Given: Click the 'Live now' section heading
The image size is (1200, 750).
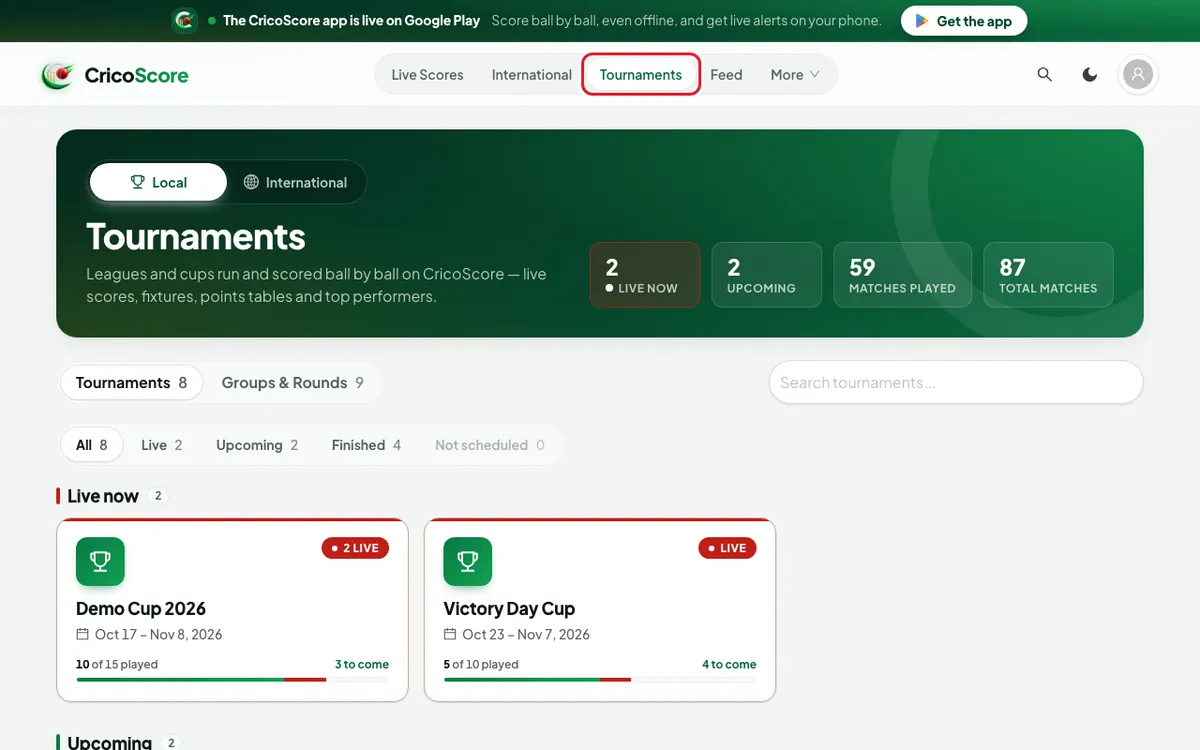Looking at the screenshot, I should point(103,496).
